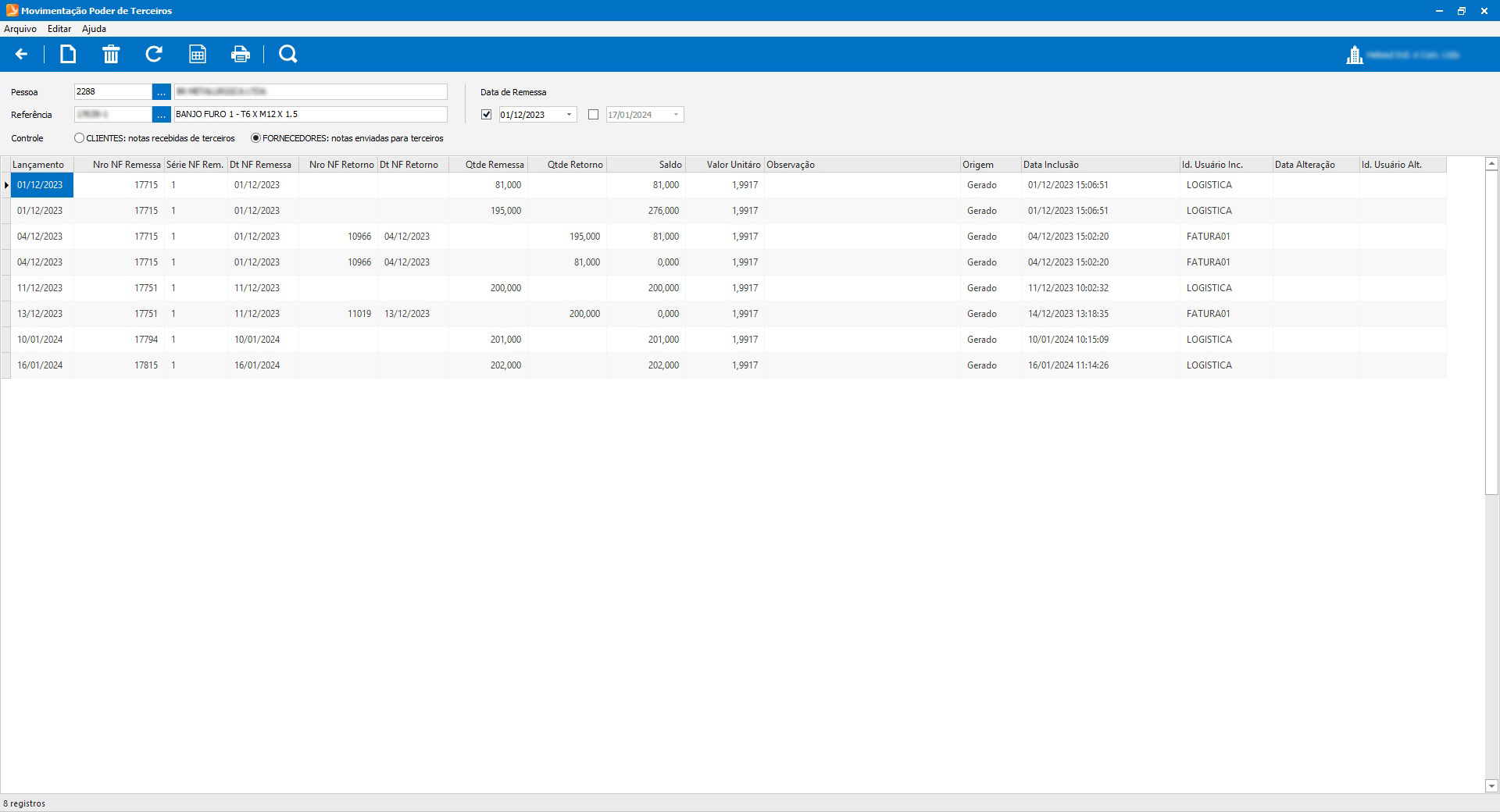
Task: Click NF Retorno number 11019
Action: 338,314
